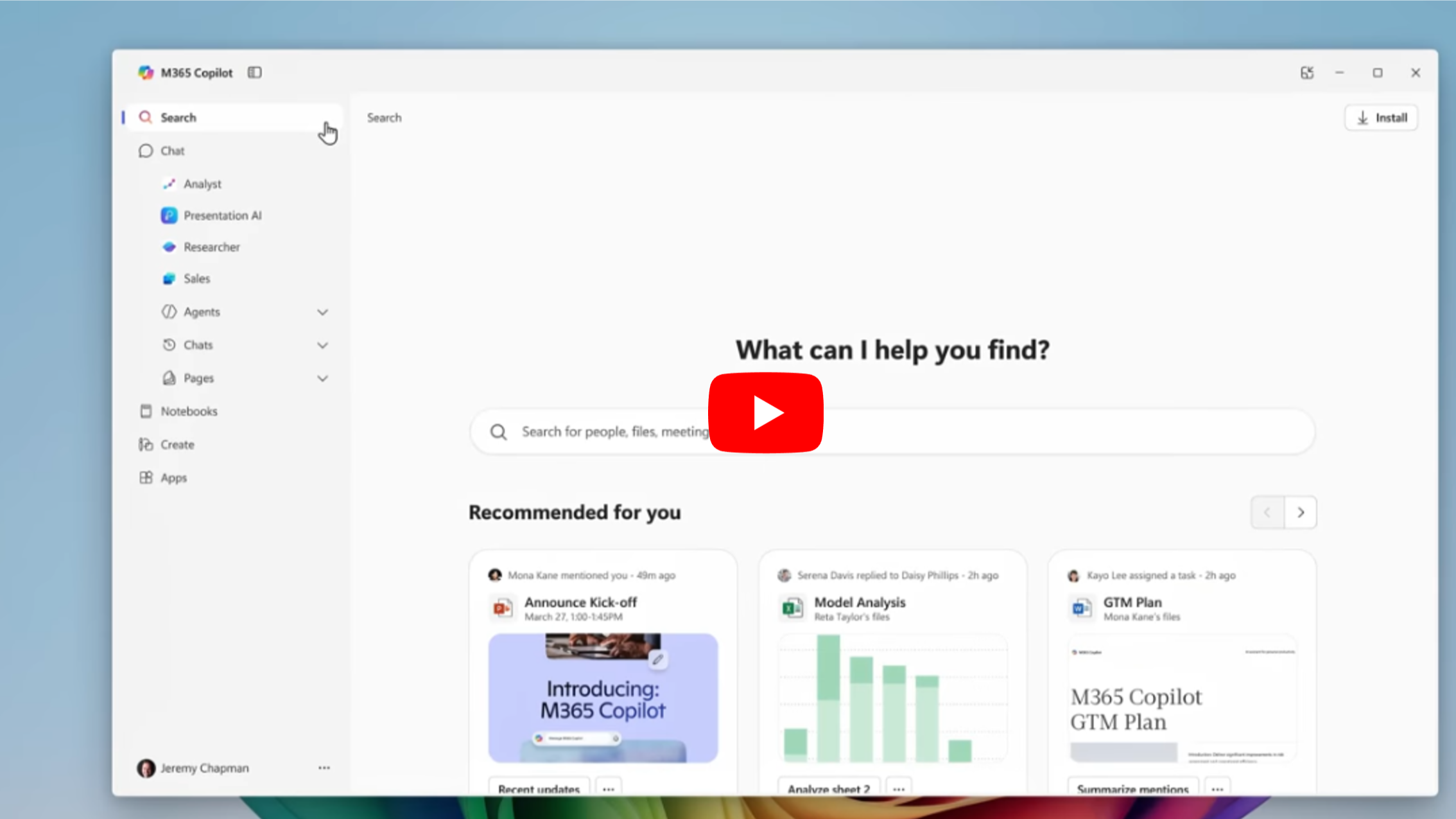Open the Sales agent
The image size is (1456, 819).
pyautogui.click(x=196, y=279)
